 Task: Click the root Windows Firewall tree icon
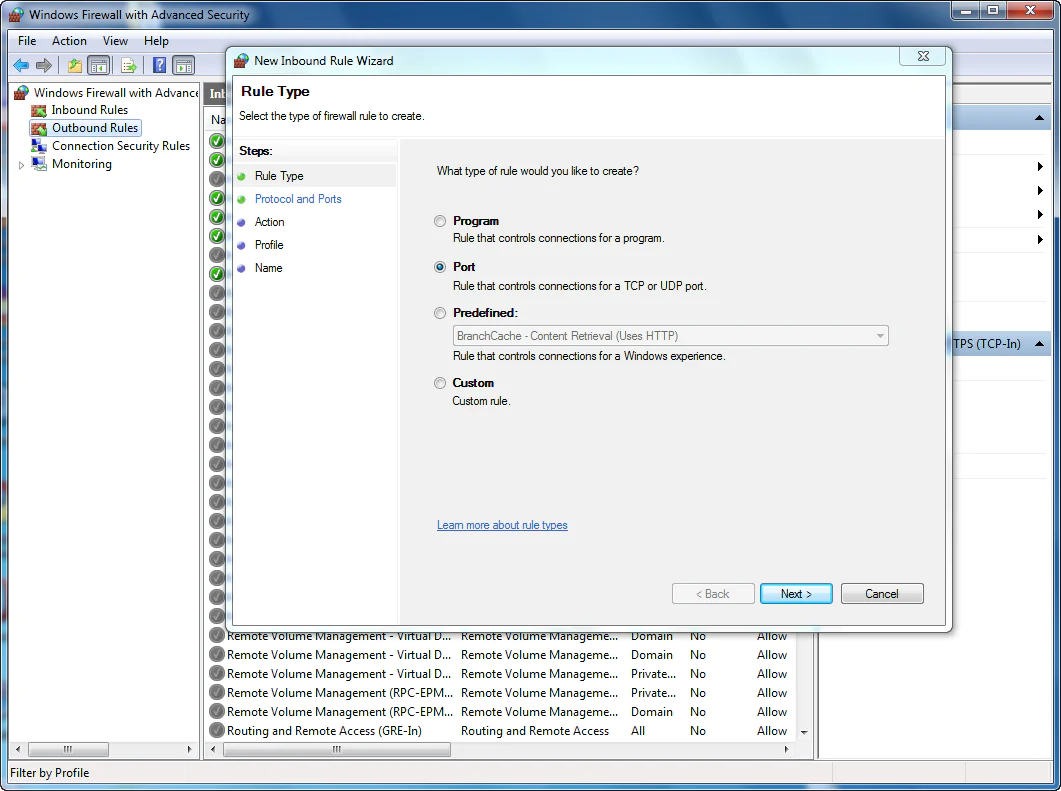tap(22, 93)
